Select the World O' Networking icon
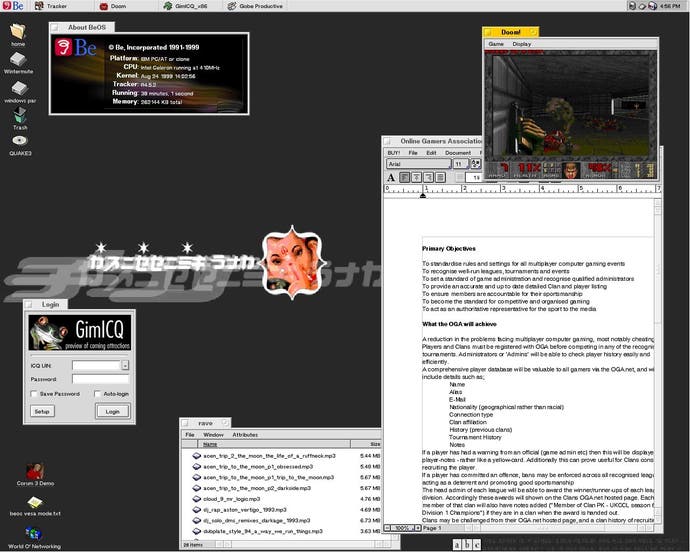Screen dimensions: 690x552 34,534
